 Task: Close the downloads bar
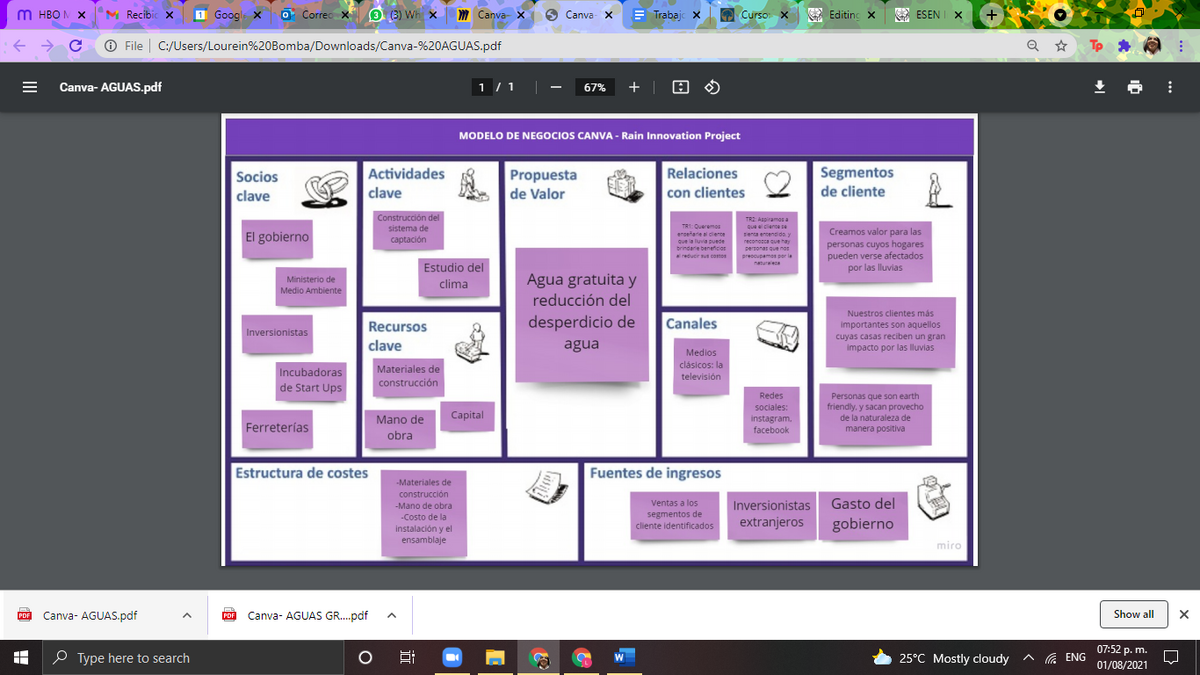pyautogui.click(x=1184, y=614)
